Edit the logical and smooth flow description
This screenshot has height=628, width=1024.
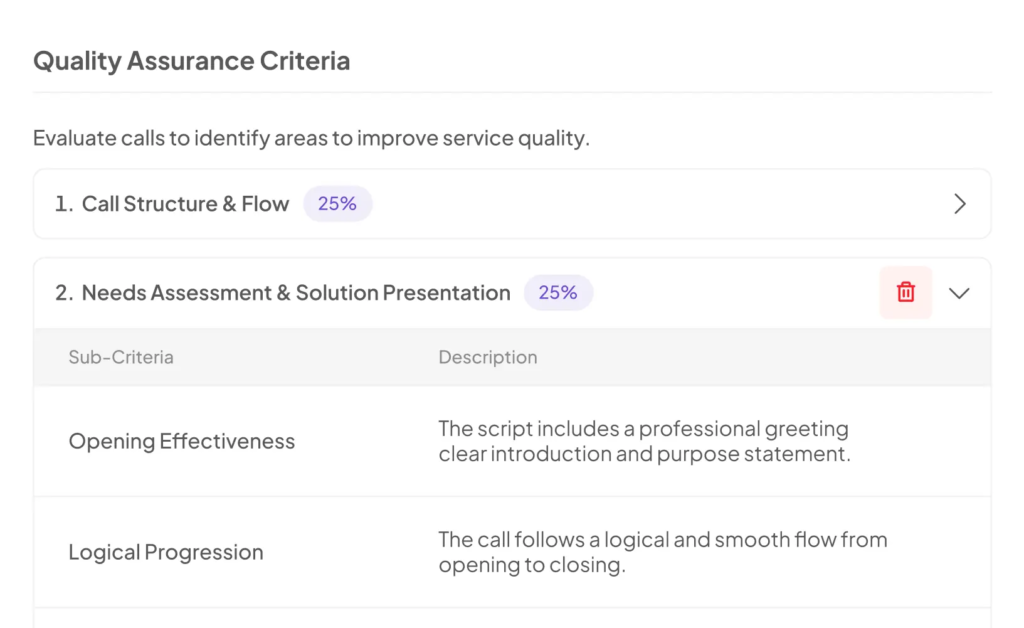point(663,552)
